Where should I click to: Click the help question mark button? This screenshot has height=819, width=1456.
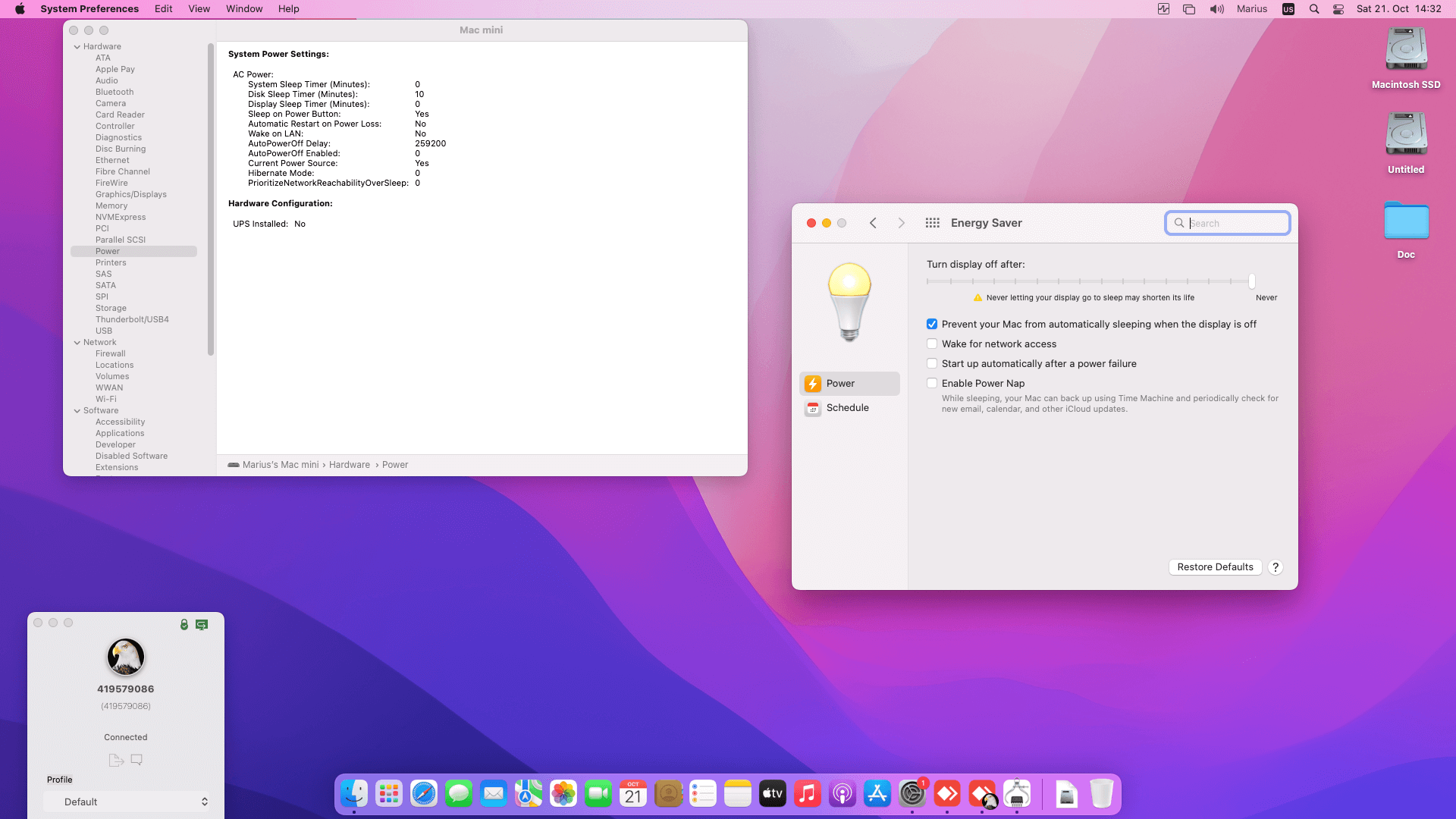[x=1276, y=567]
